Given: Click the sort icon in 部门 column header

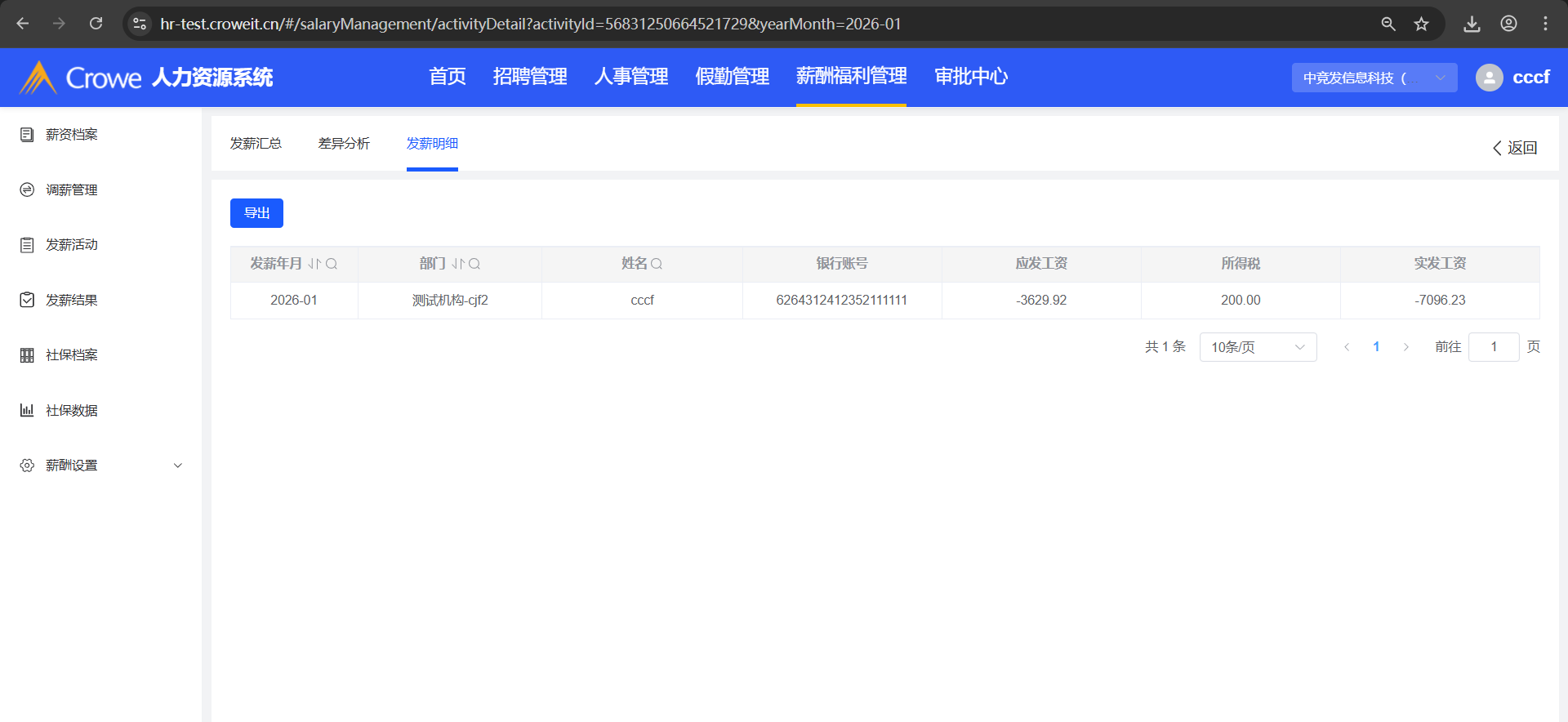Looking at the screenshot, I should (458, 264).
